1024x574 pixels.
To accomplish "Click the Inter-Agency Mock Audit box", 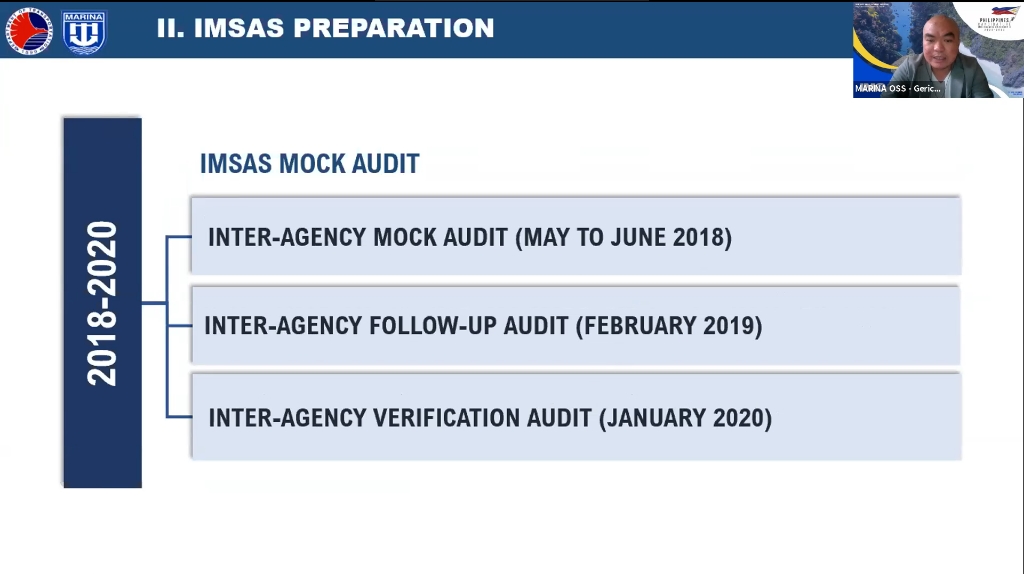I will click(x=575, y=236).
